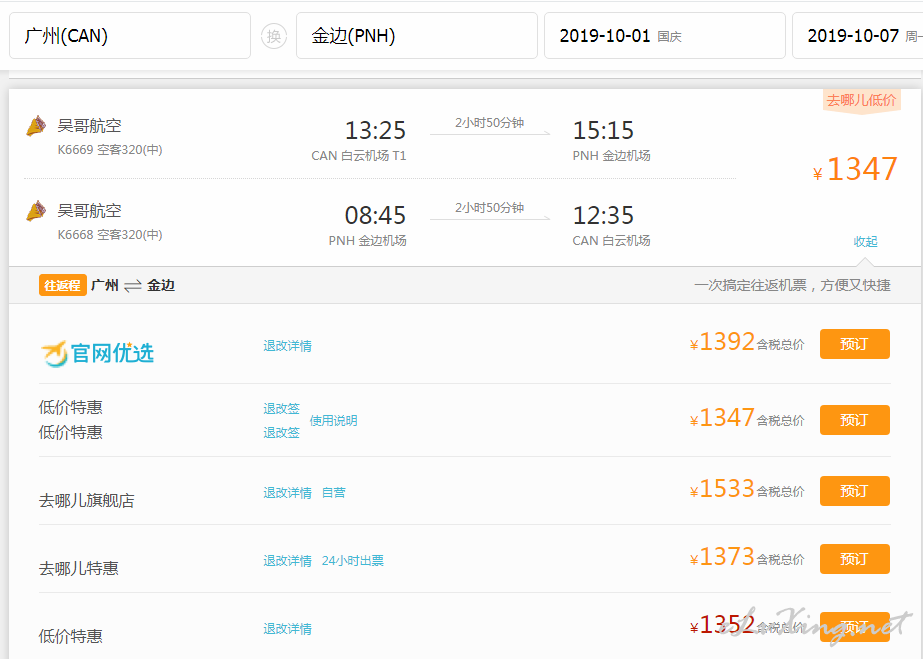The image size is (923, 659).
Task: Collapse the fare list with 收起
Action: (x=865, y=241)
